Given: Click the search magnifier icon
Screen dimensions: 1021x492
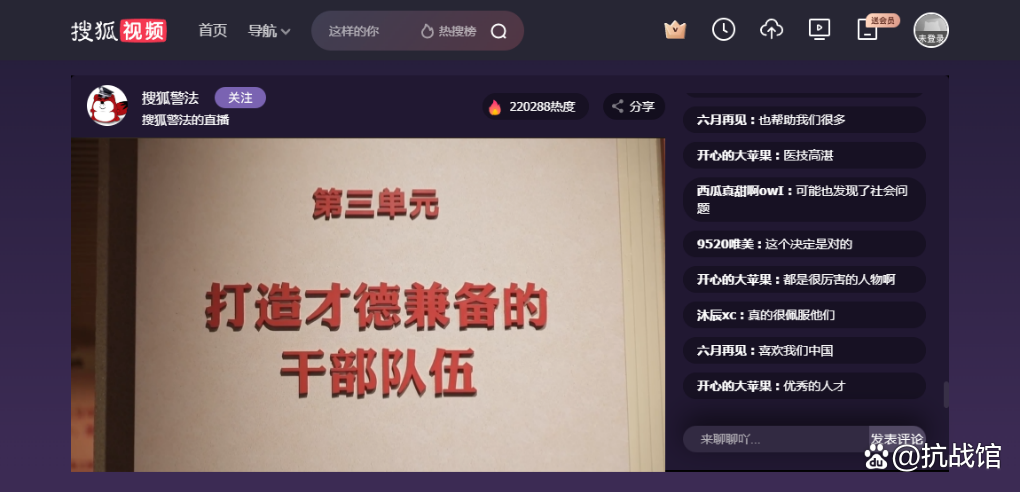Looking at the screenshot, I should point(499,31).
